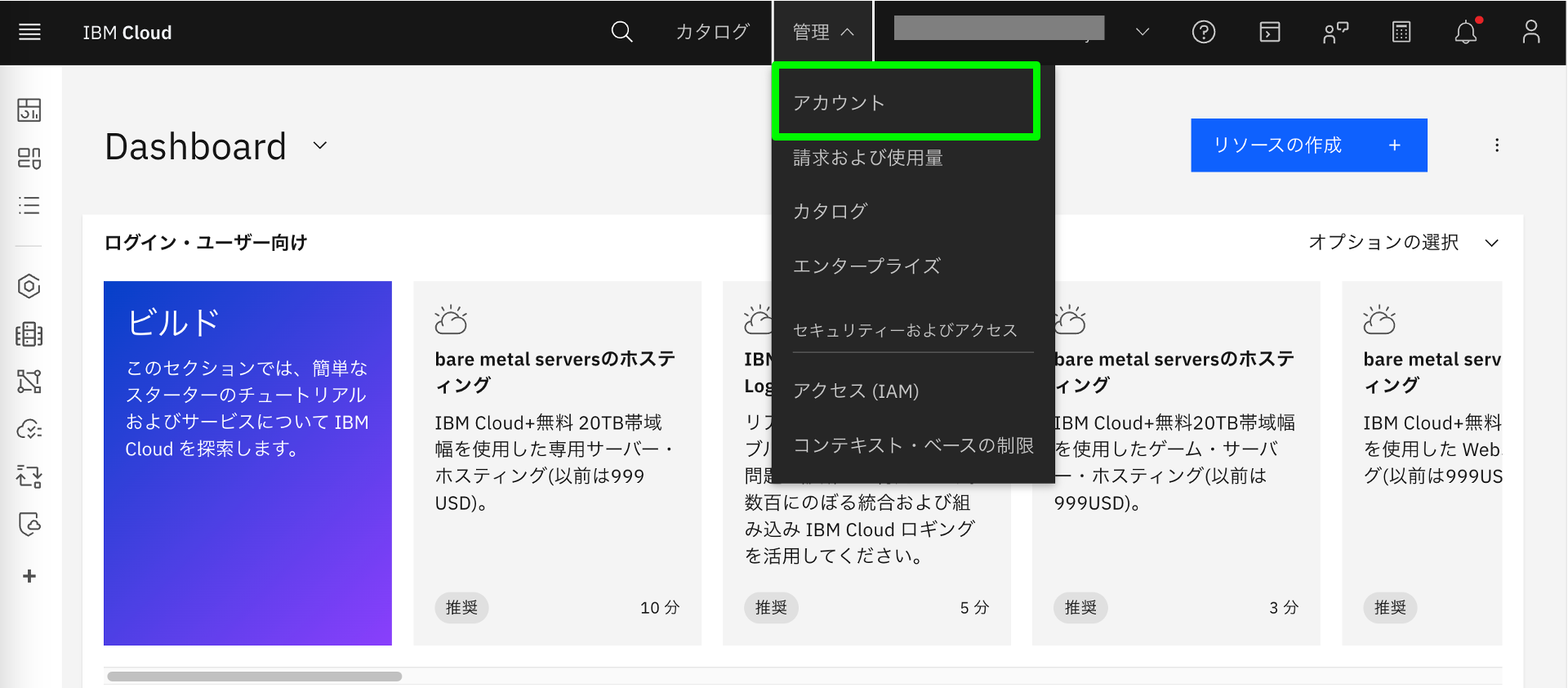Click the 推奨 tag on the 5 分 card
The height and width of the screenshot is (688, 1568).
[x=771, y=608]
